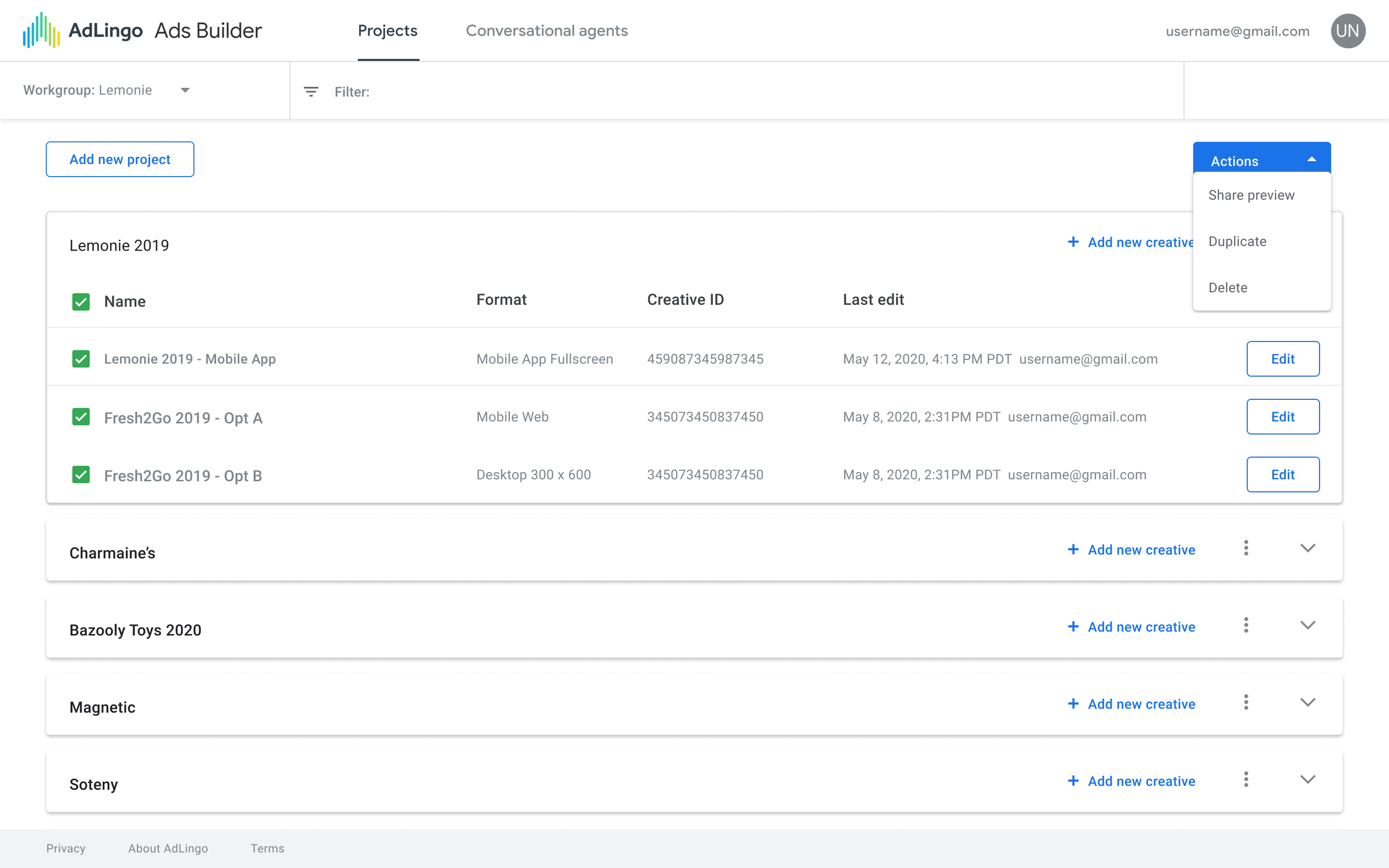The width and height of the screenshot is (1389, 868).
Task: Open Bazooly Toys 2020 three-dot menu
Action: (1246, 625)
